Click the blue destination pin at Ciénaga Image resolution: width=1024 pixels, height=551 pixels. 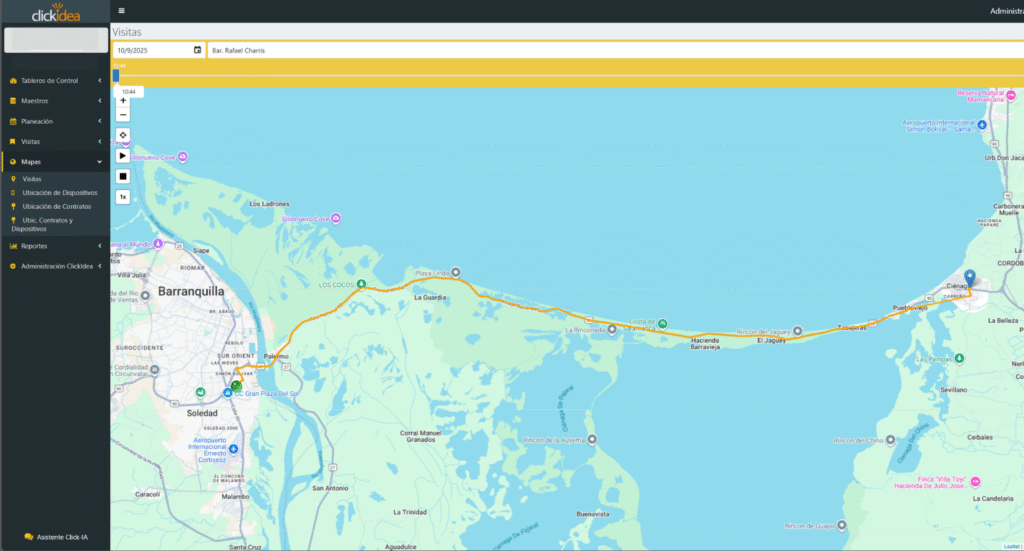click(x=968, y=277)
